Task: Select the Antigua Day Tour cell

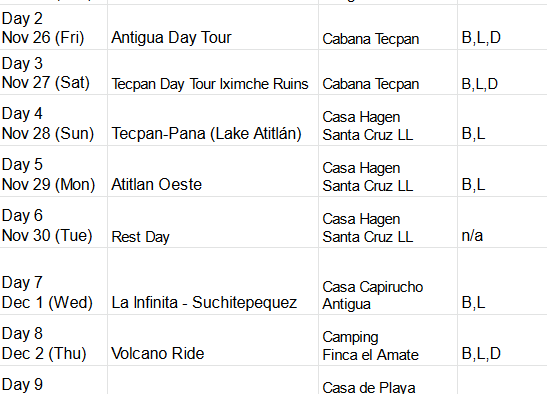Action: click(x=213, y=27)
